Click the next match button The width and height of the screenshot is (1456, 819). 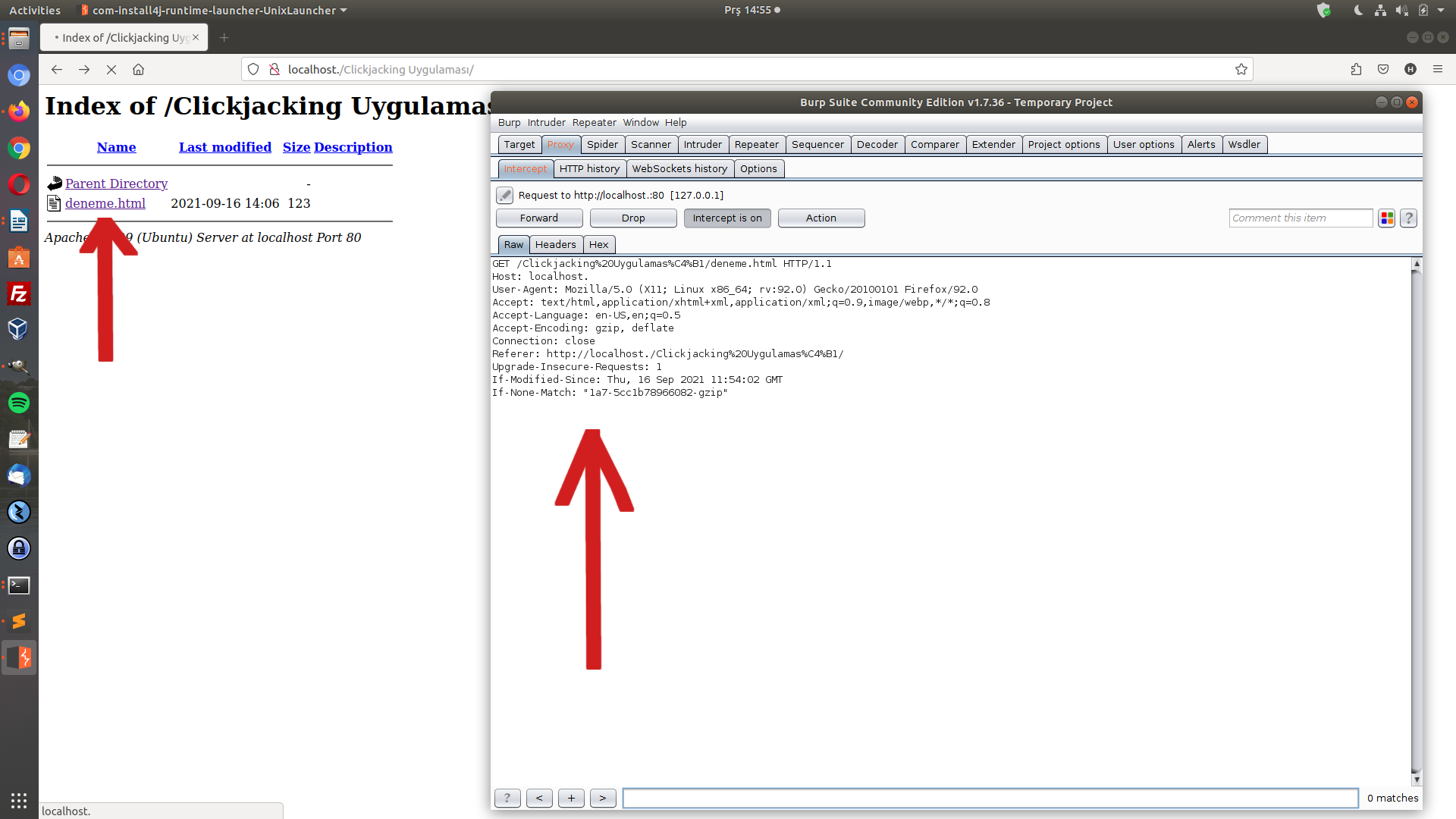point(603,798)
